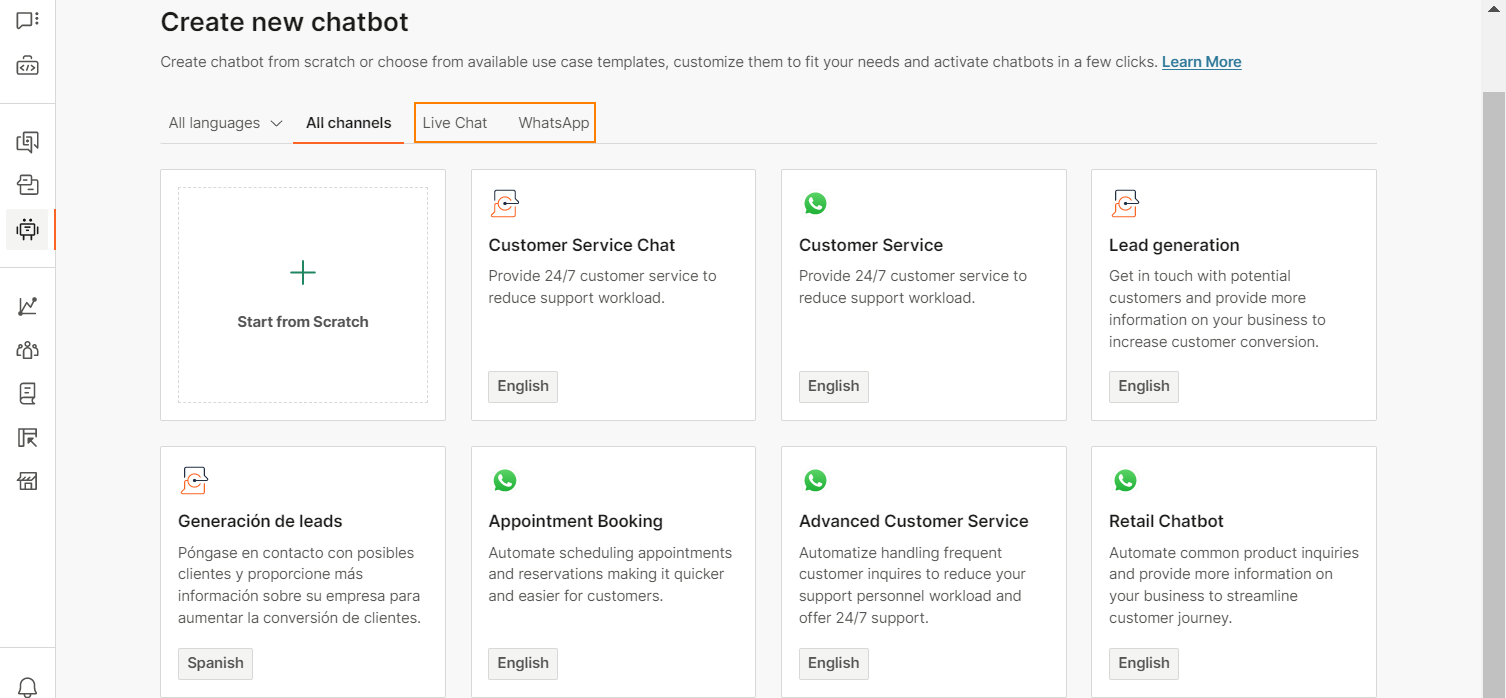The image size is (1506, 698).
Task: Open the integrations arrow icon in sidebar
Action: click(x=27, y=438)
